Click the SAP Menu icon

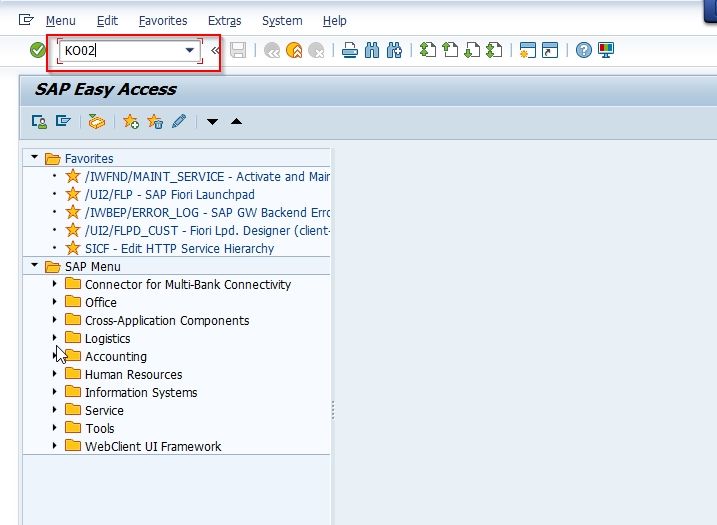[x=63, y=121]
